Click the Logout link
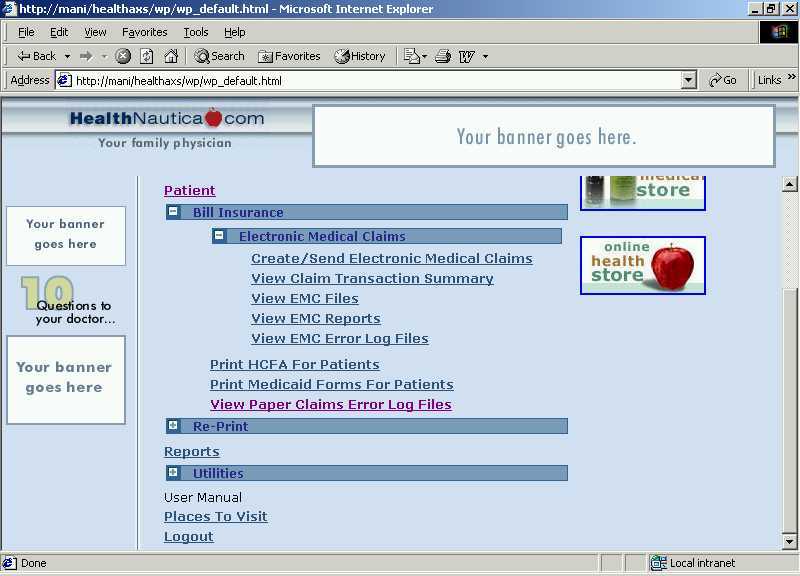 click(188, 537)
